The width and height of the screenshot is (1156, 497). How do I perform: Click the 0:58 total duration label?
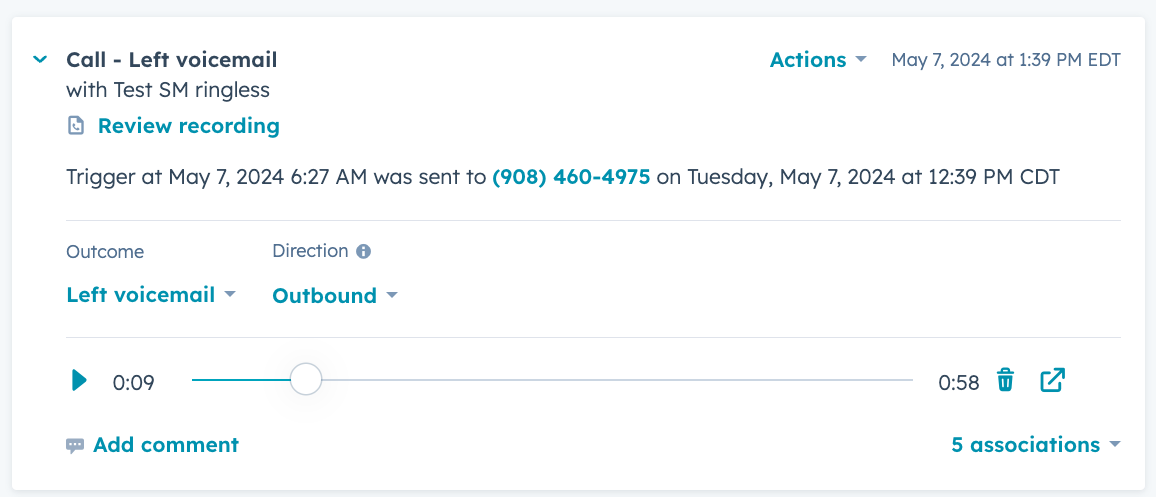pos(958,383)
